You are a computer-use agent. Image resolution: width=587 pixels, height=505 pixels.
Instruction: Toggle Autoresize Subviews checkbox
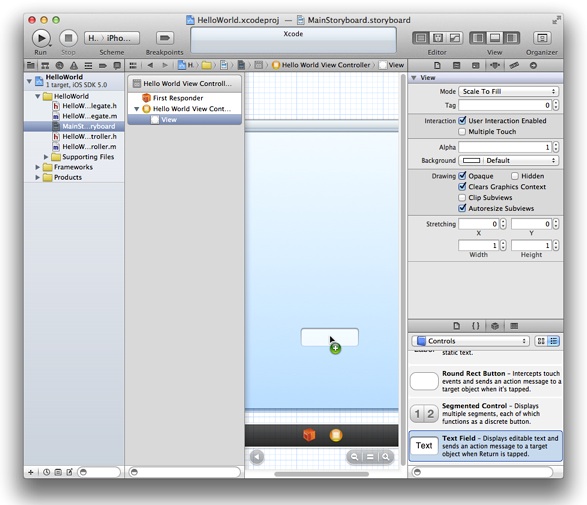[462, 208]
